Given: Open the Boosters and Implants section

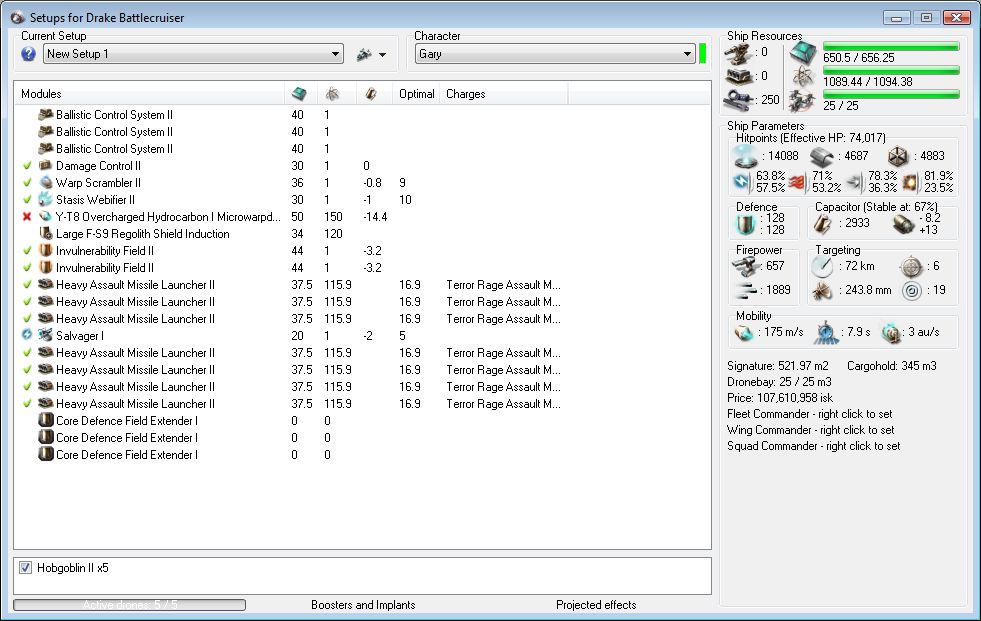Looking at the screenshot, I should [x=363, y=605].
